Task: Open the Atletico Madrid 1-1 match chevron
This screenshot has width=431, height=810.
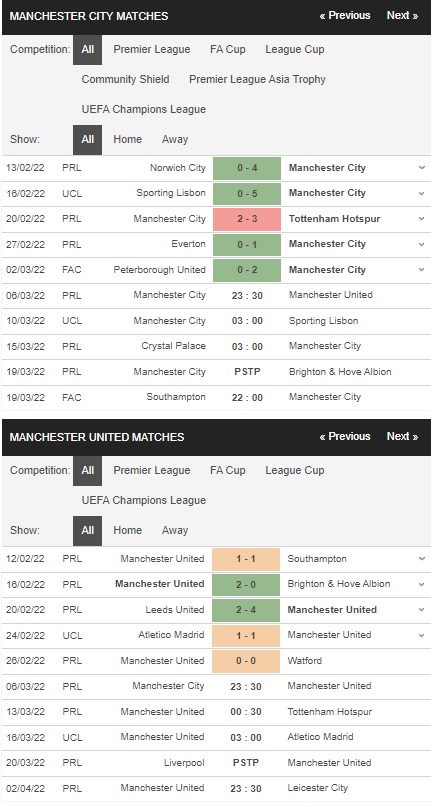Action: point(422,635)
